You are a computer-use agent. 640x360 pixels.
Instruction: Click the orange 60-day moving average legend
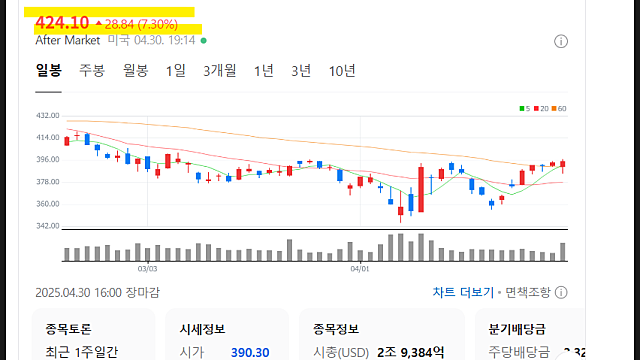[559, 109]
